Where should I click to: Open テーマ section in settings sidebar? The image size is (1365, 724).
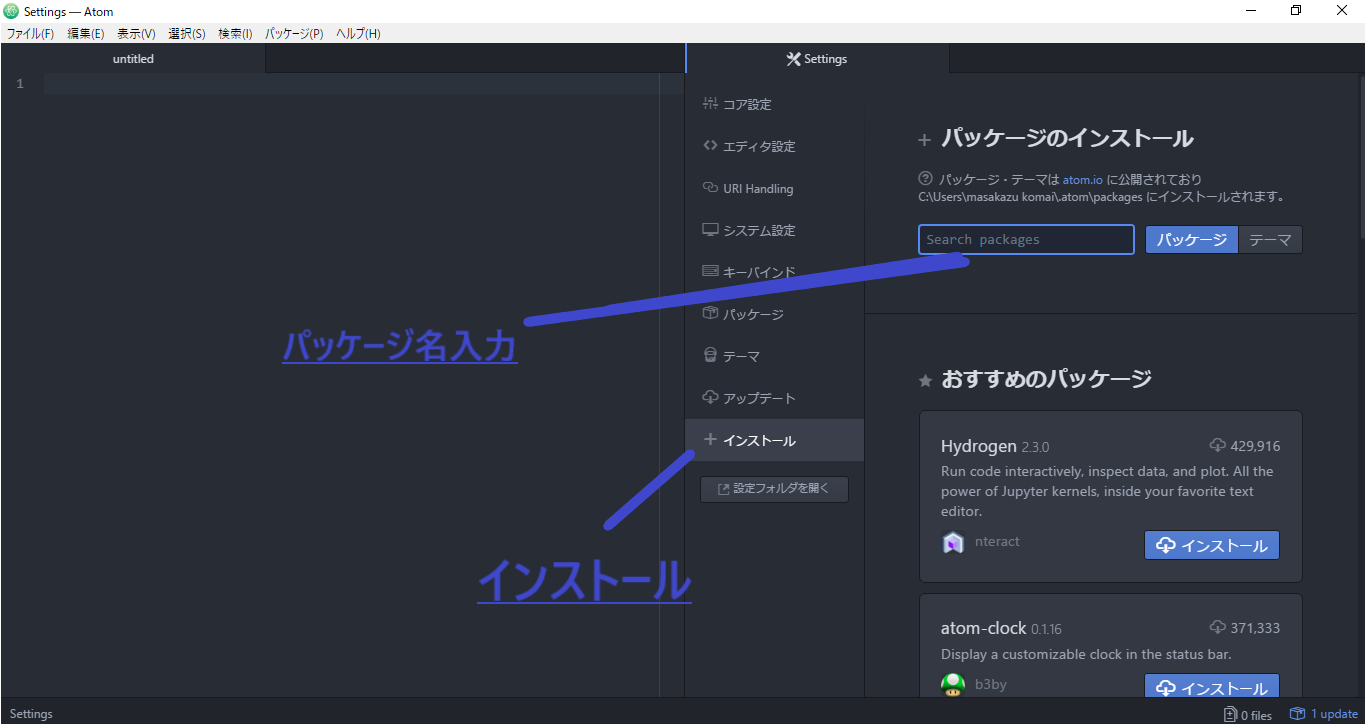click(774, 356)
